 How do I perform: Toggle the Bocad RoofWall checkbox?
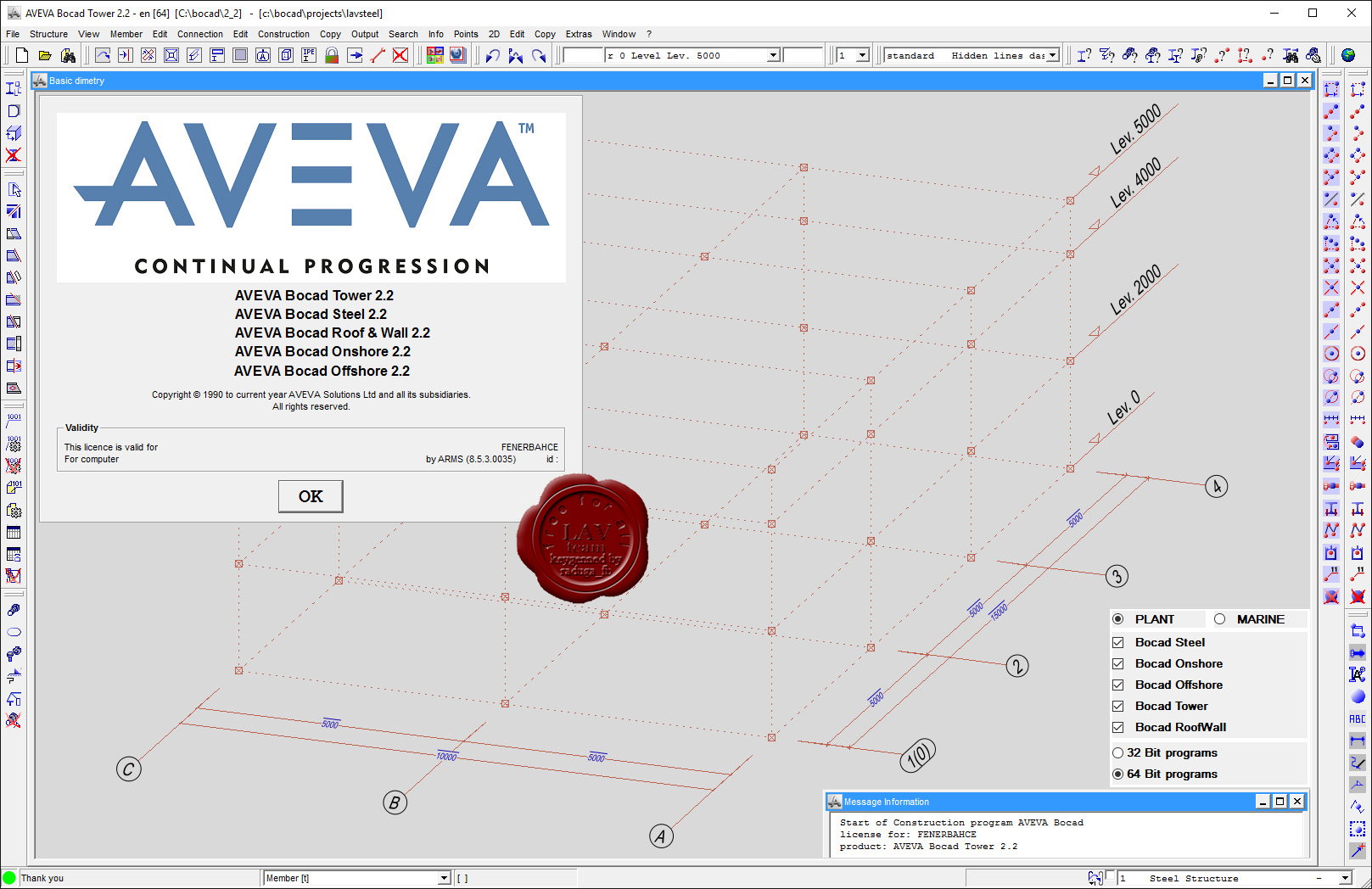[1118, 727]
